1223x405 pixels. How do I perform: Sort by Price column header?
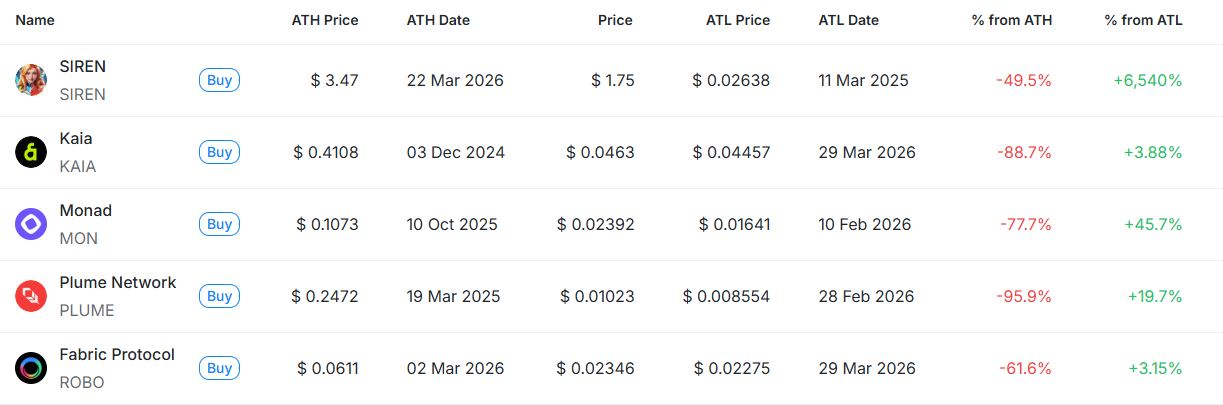pyautogui.click(x=615, y=20)
